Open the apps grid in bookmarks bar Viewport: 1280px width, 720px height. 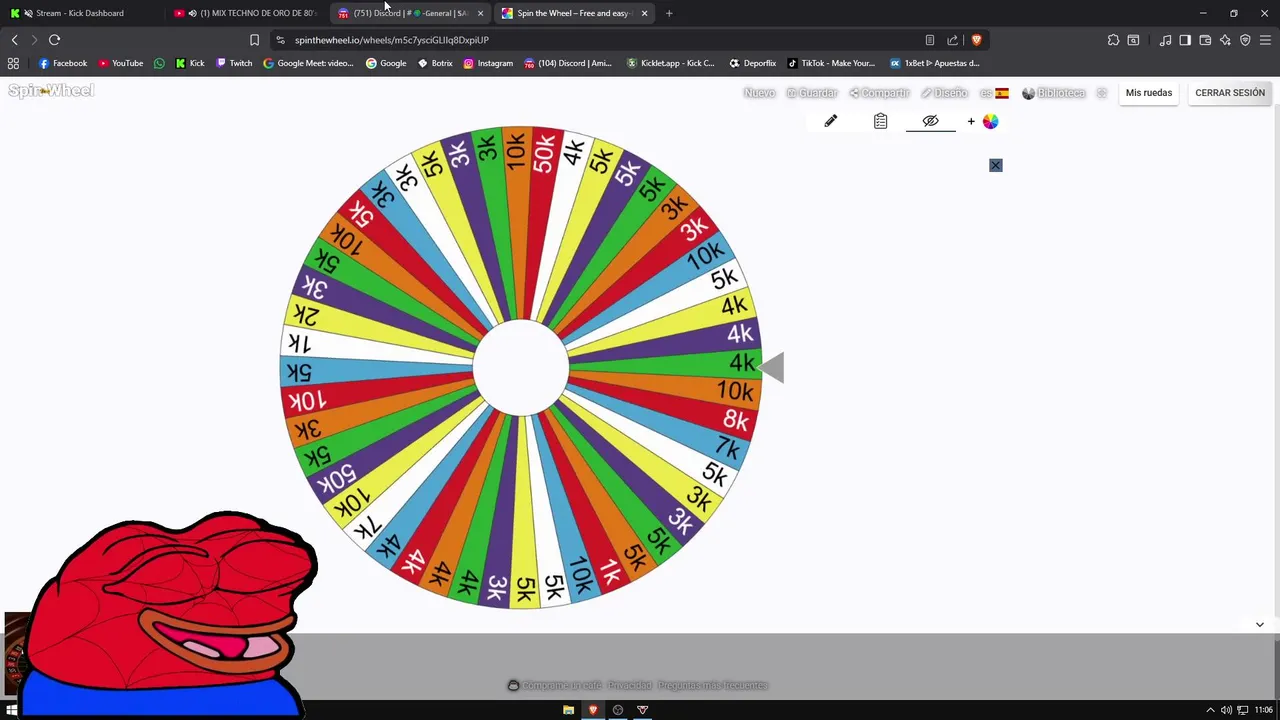point(13,63)
